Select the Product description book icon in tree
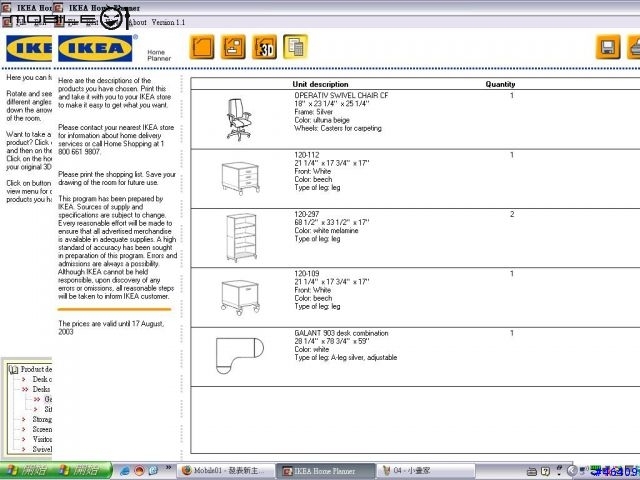The image size is (640, 480). pyautogui.click(x=13, y=369)
